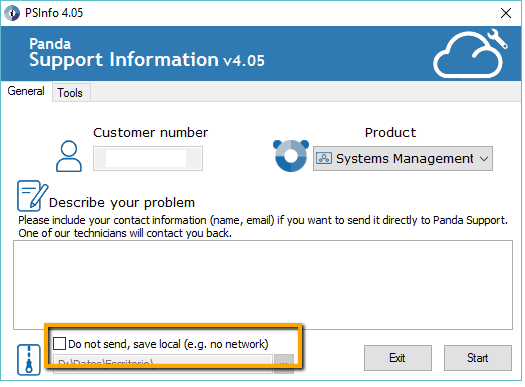The image size is (525, 387).
Task: Click the local save path field
Action: (163, 364)
